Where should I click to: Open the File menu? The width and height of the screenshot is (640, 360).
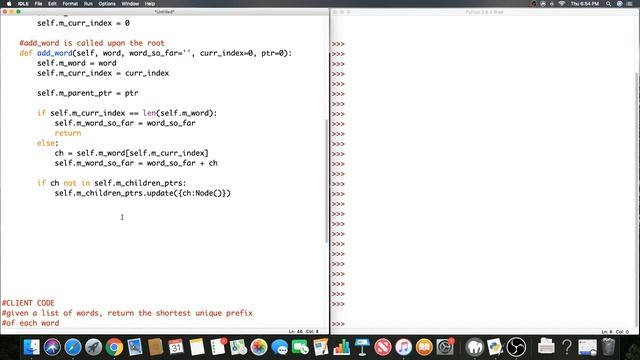(38, 4)
